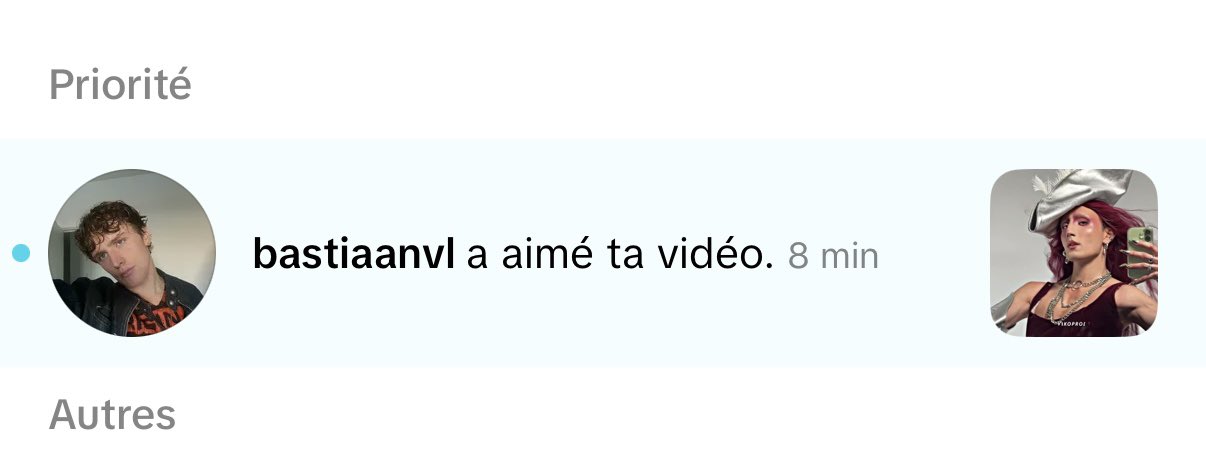Select the Priorité section header

(120, 85)
